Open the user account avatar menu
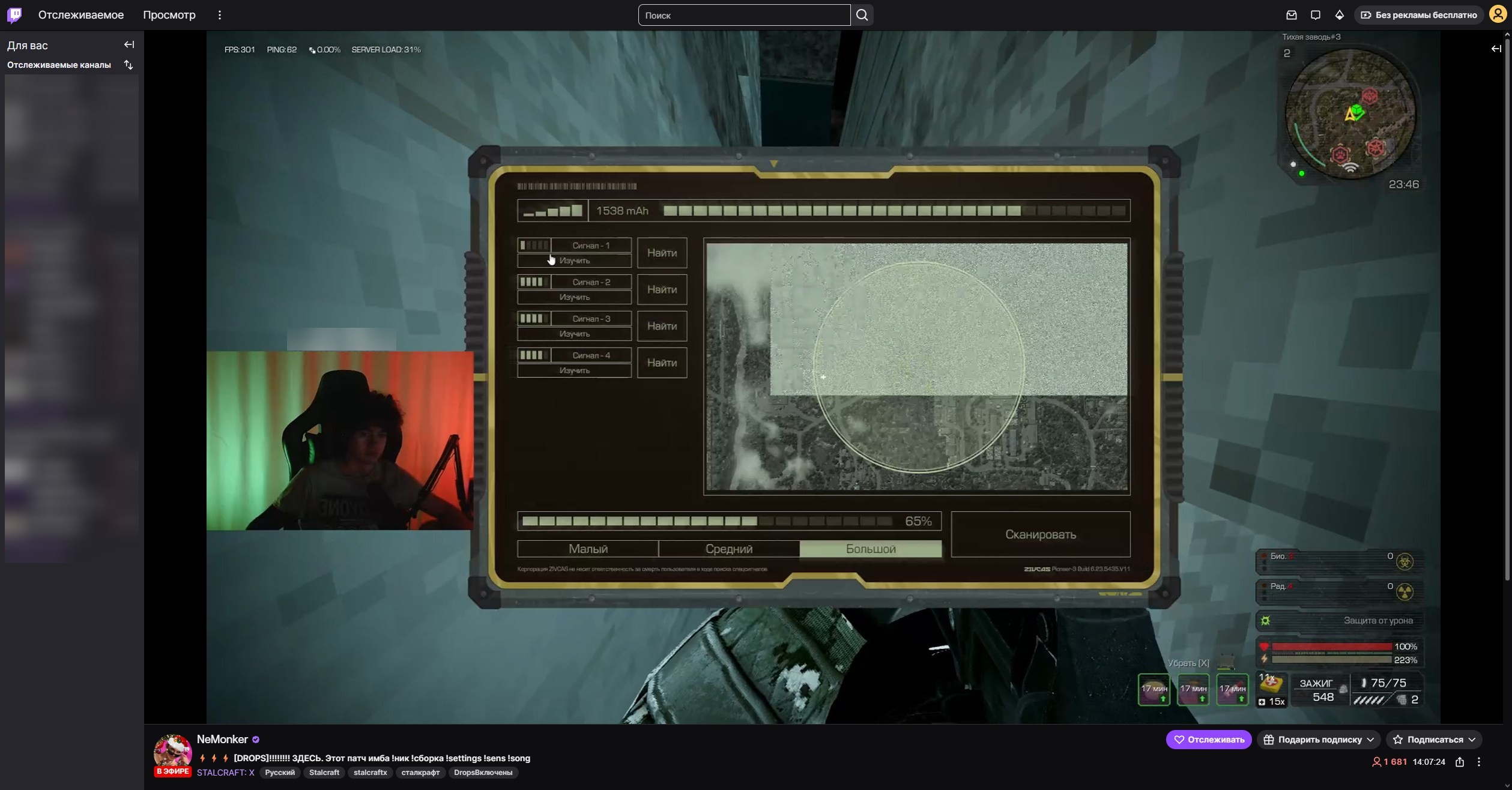 (1498, 15)
